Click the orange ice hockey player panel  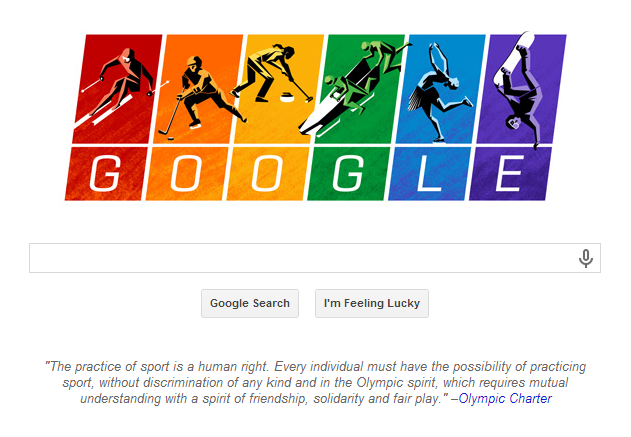[x=198, y=89]
